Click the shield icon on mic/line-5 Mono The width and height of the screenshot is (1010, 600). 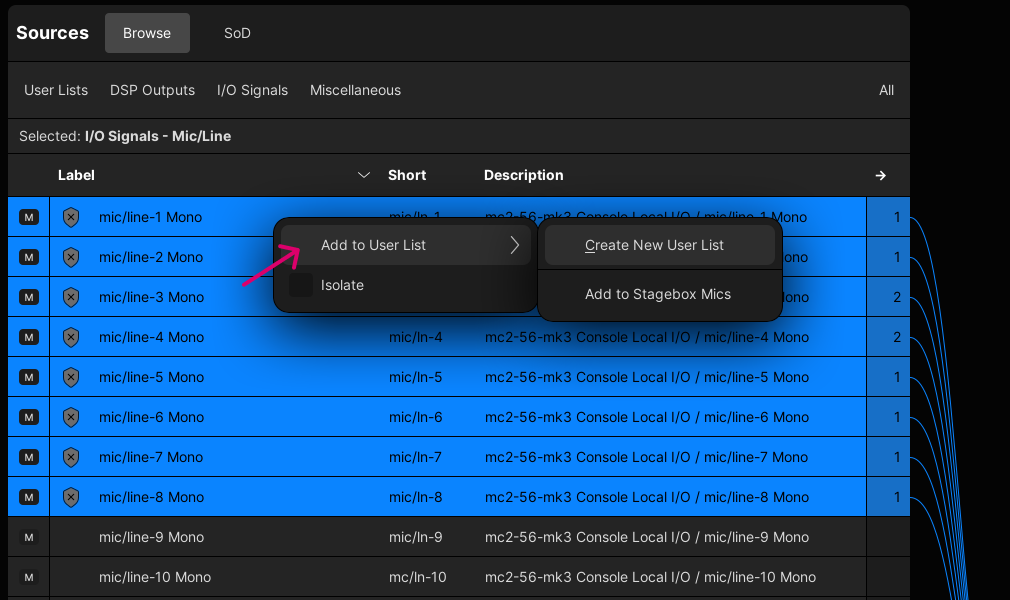71,377
